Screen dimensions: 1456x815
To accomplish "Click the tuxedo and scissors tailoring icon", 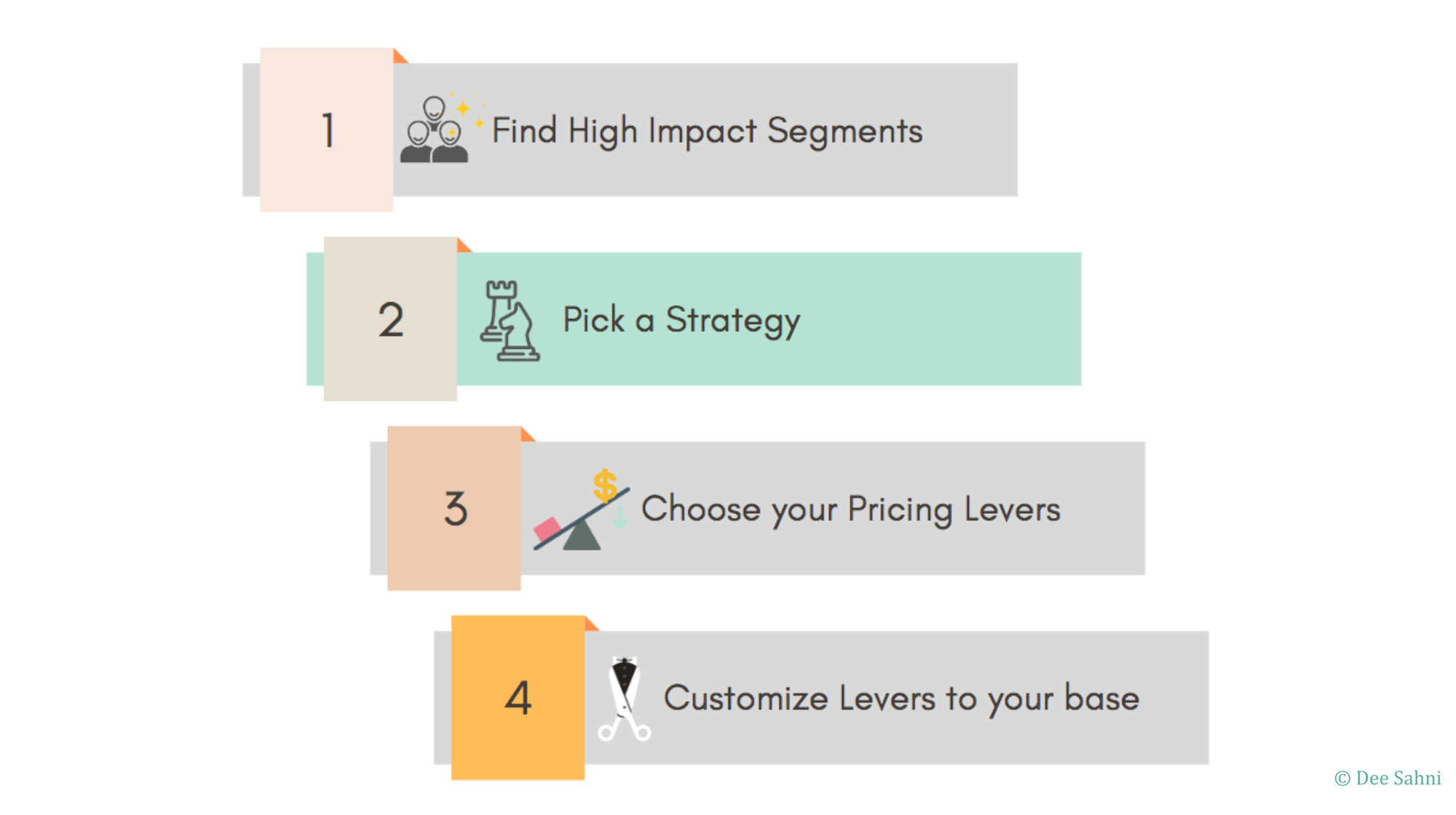I will (624, 699).
